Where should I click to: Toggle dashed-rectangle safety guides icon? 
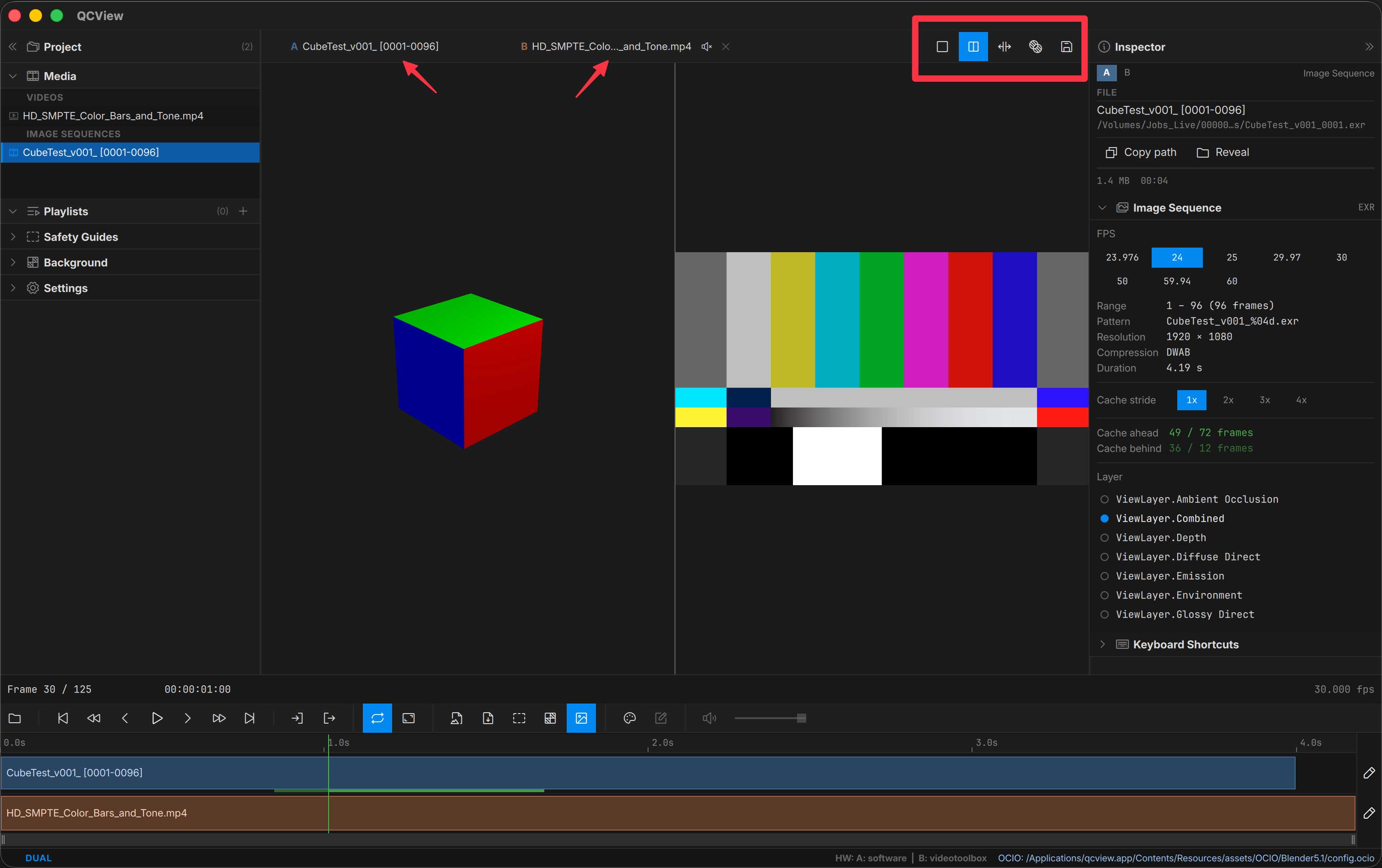coord(519,718)
